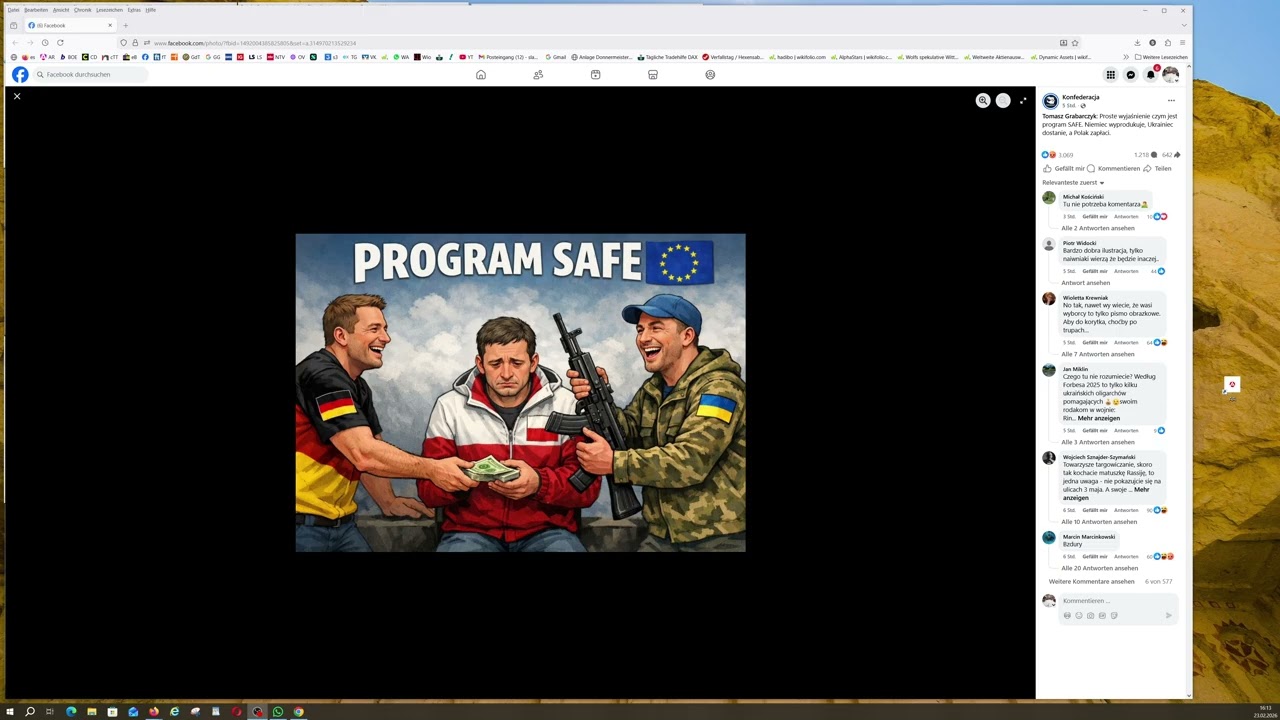The width and height of the screenshot is (1280, 720).
Task: Open the Relevanteste zuerst sorting dropdown
Action: (1073, 183)
